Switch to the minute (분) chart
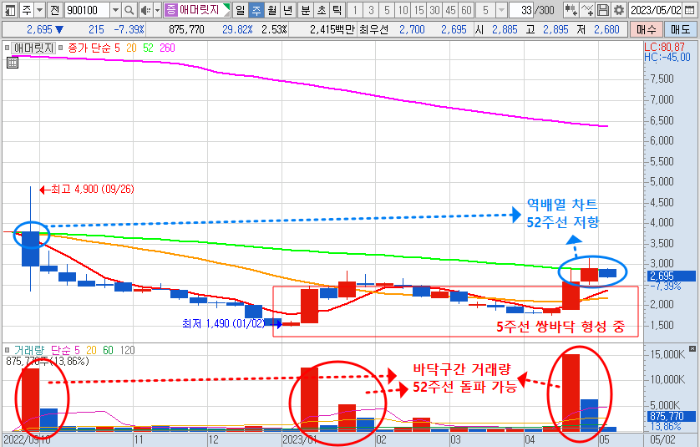Viewport: 700px width, 447px height. click(306, 10)
